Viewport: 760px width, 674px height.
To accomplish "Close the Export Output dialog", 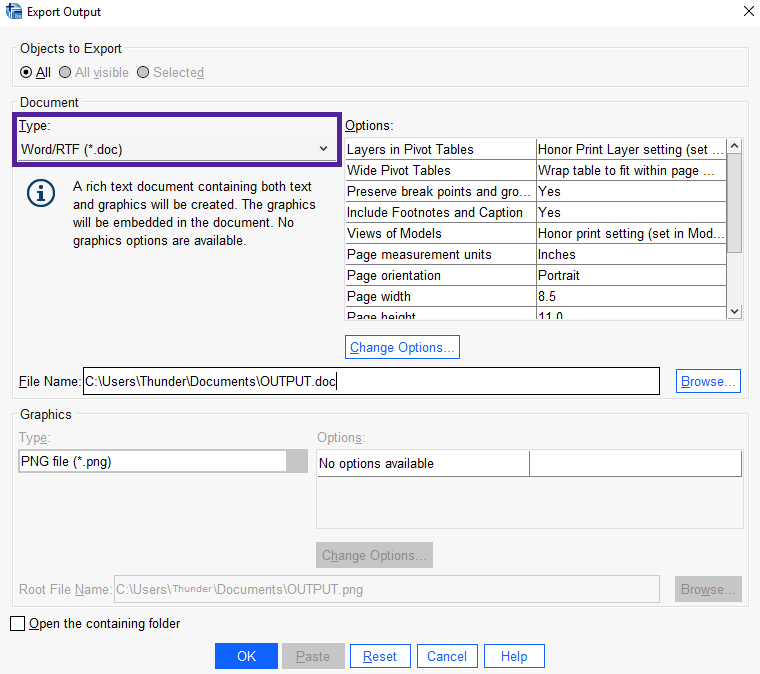I will pyautogui.click(x=748, y=11).
